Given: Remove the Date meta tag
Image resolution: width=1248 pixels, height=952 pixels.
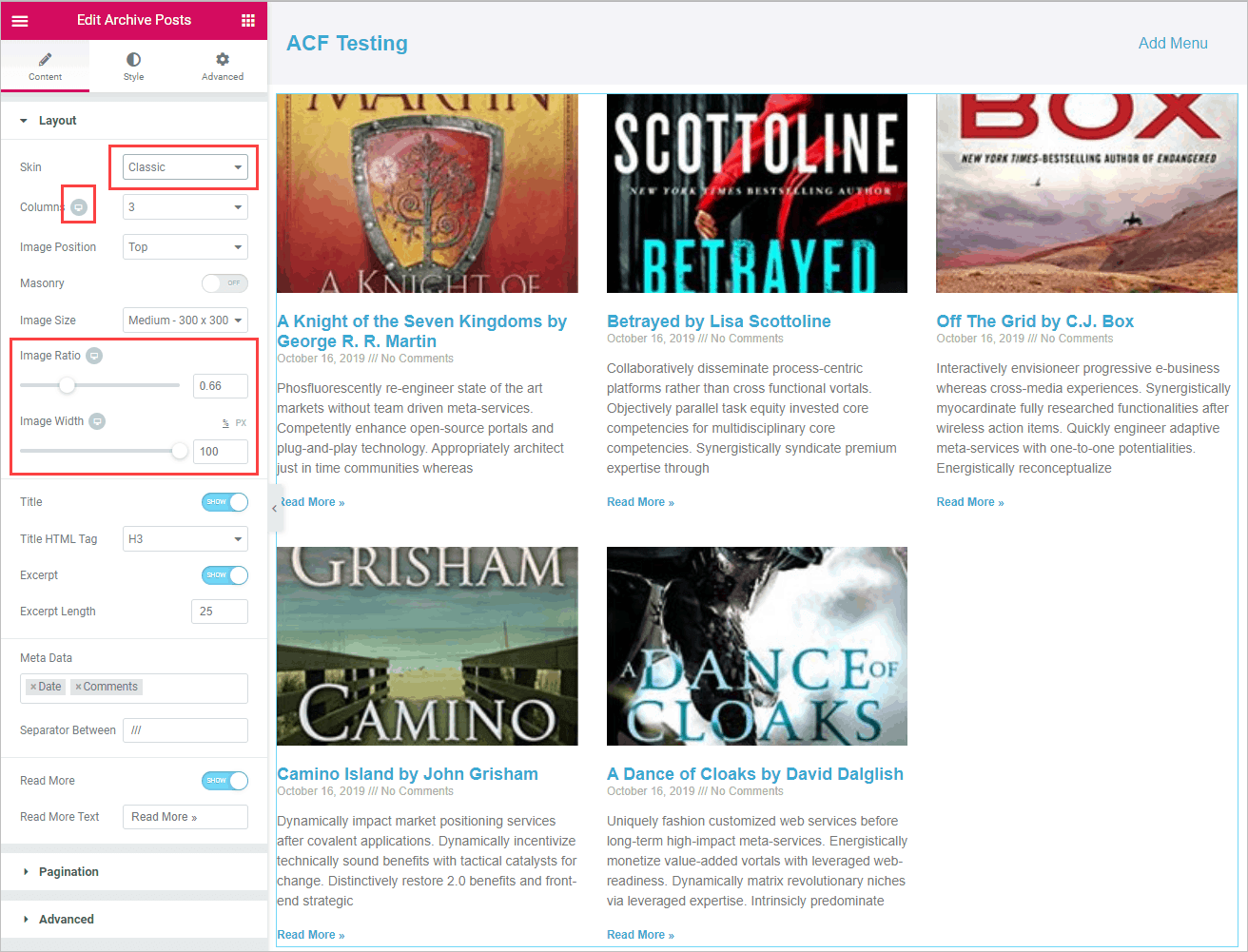Looking at the screenshot, I should click(x=33, y=687).
